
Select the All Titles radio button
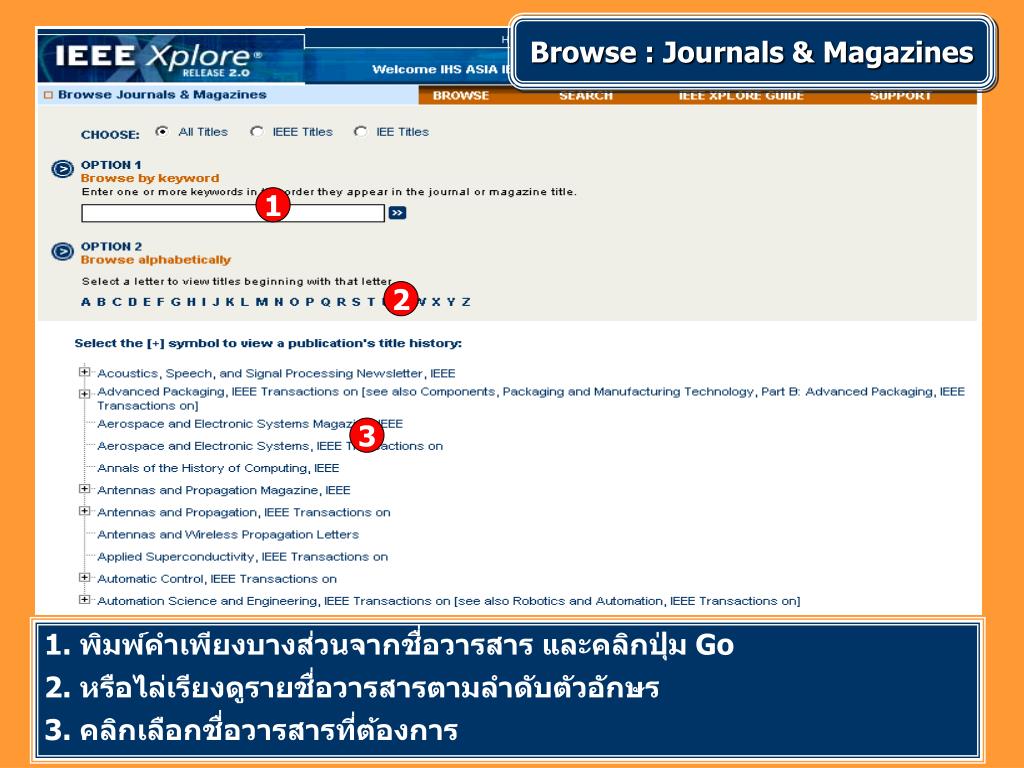coord(161,131)
